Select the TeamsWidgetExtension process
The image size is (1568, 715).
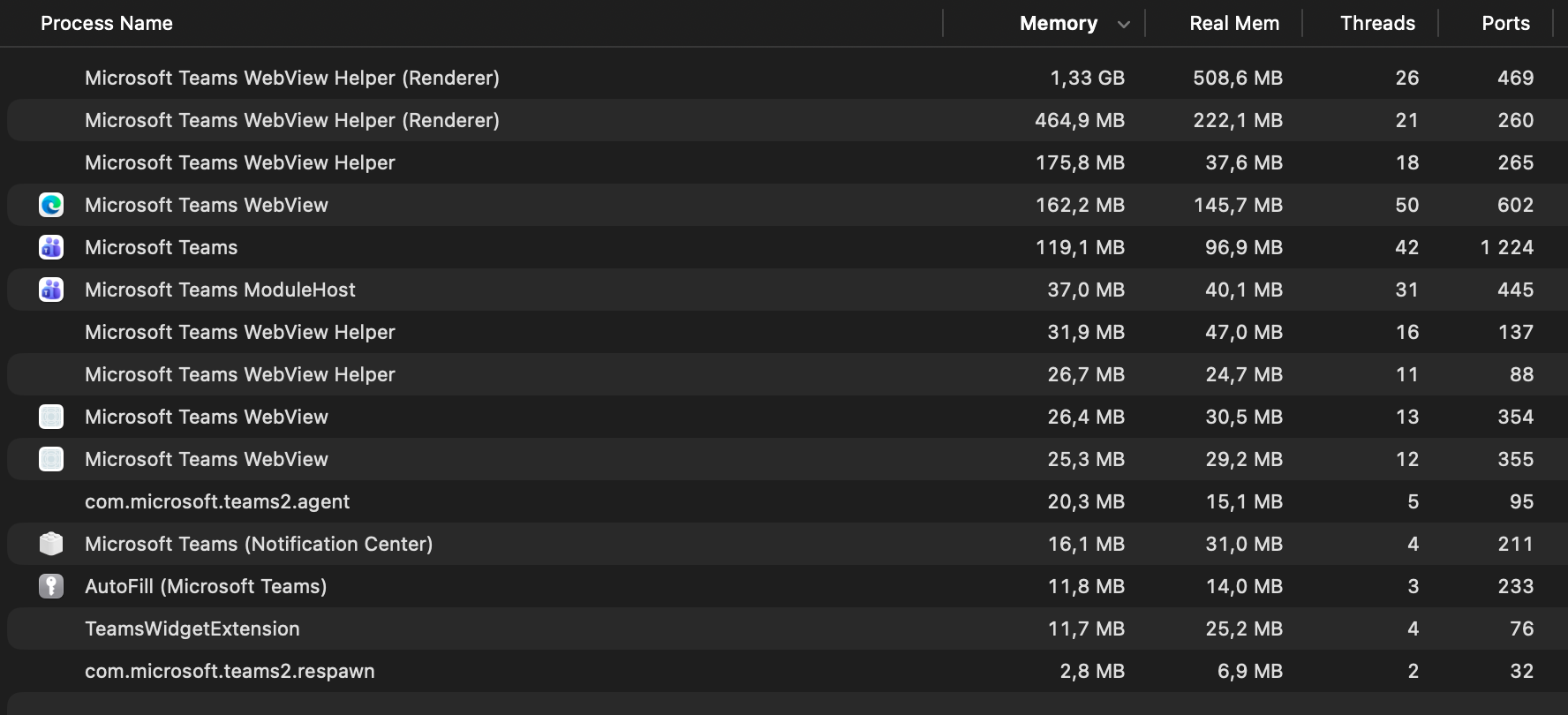(x=784, y=628)
